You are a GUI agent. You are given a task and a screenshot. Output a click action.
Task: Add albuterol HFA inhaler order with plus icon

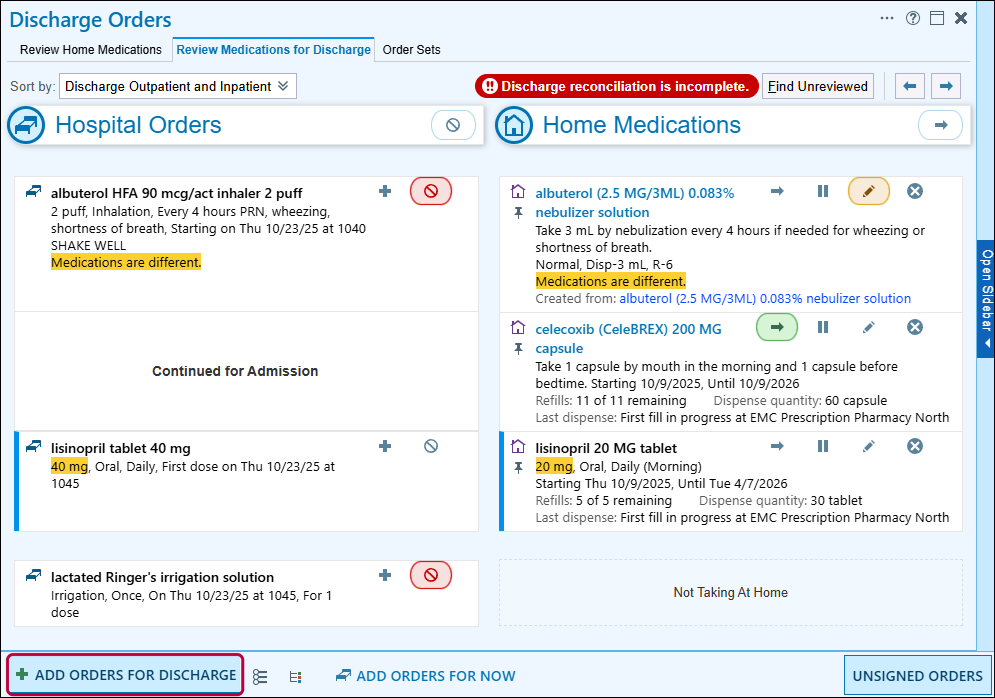click(x=385, y=191)
